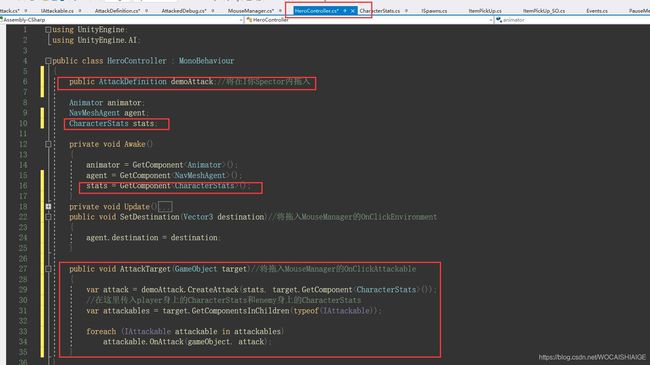Click the Awake method name

coord(135,144)
